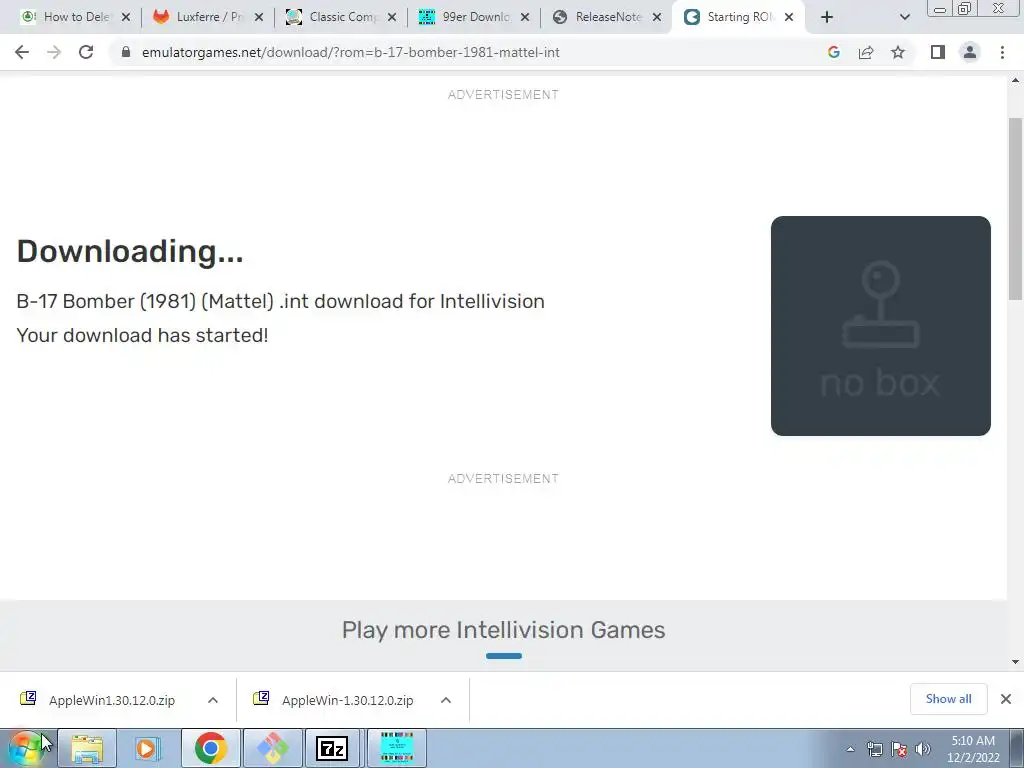Open the cyan pixel-art taskbar app
Viewport: 1024px width, 768px height.
coord(397,748)
